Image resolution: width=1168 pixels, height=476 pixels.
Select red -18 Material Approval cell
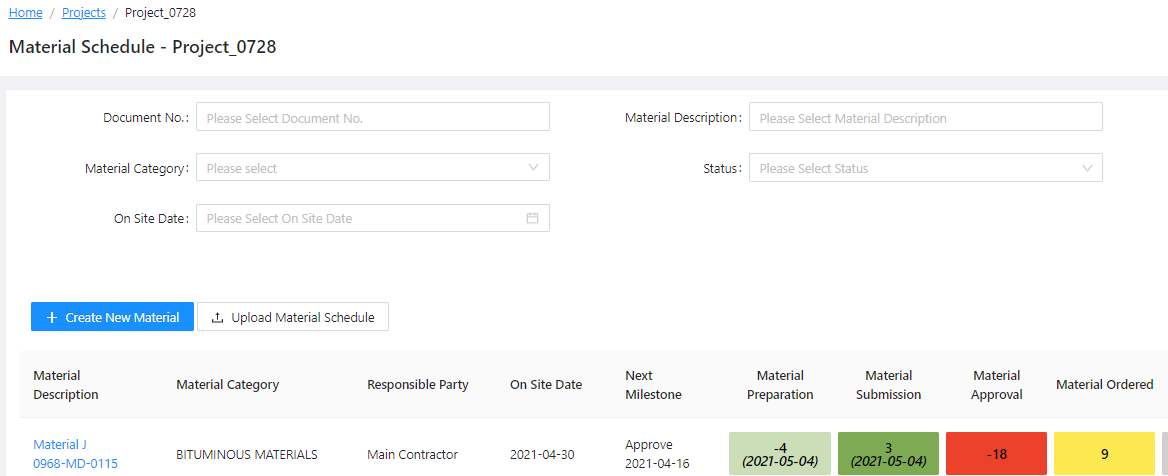tap(997, 454)
